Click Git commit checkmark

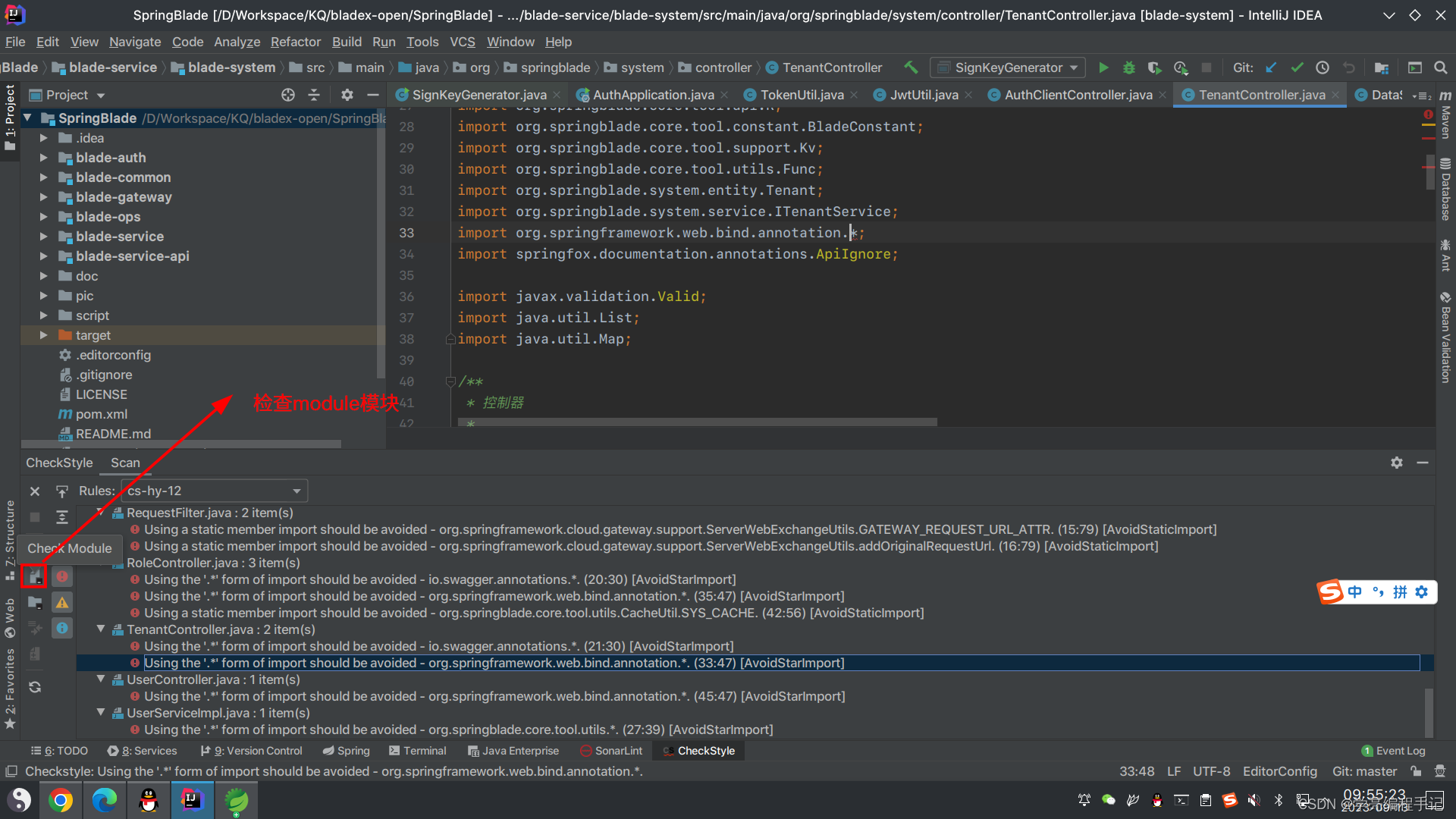tap(1297, 67)
